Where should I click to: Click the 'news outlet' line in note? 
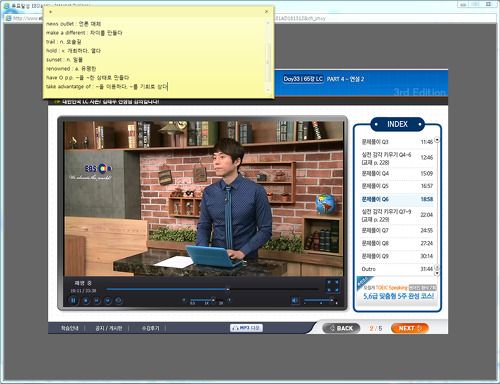coord(73,24)
